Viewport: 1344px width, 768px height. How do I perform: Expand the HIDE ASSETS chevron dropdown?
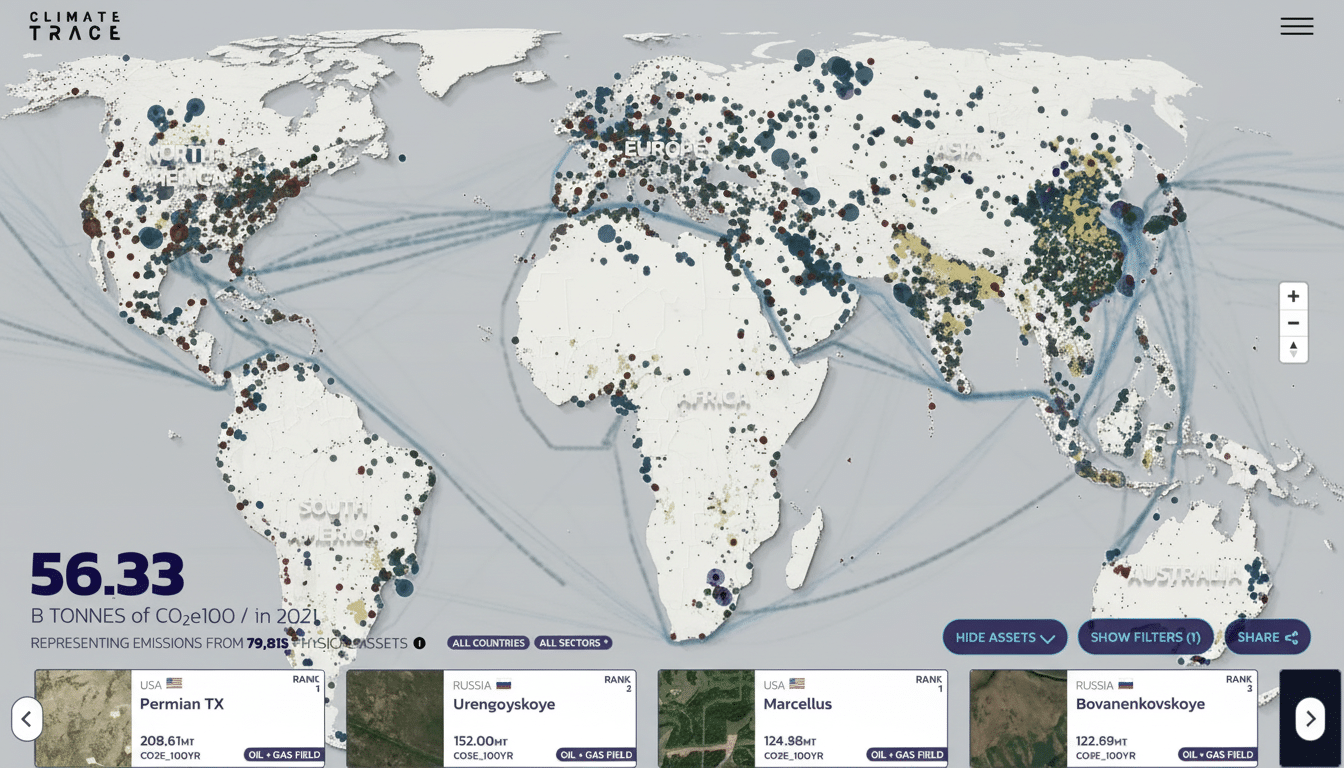point(1046,637)
